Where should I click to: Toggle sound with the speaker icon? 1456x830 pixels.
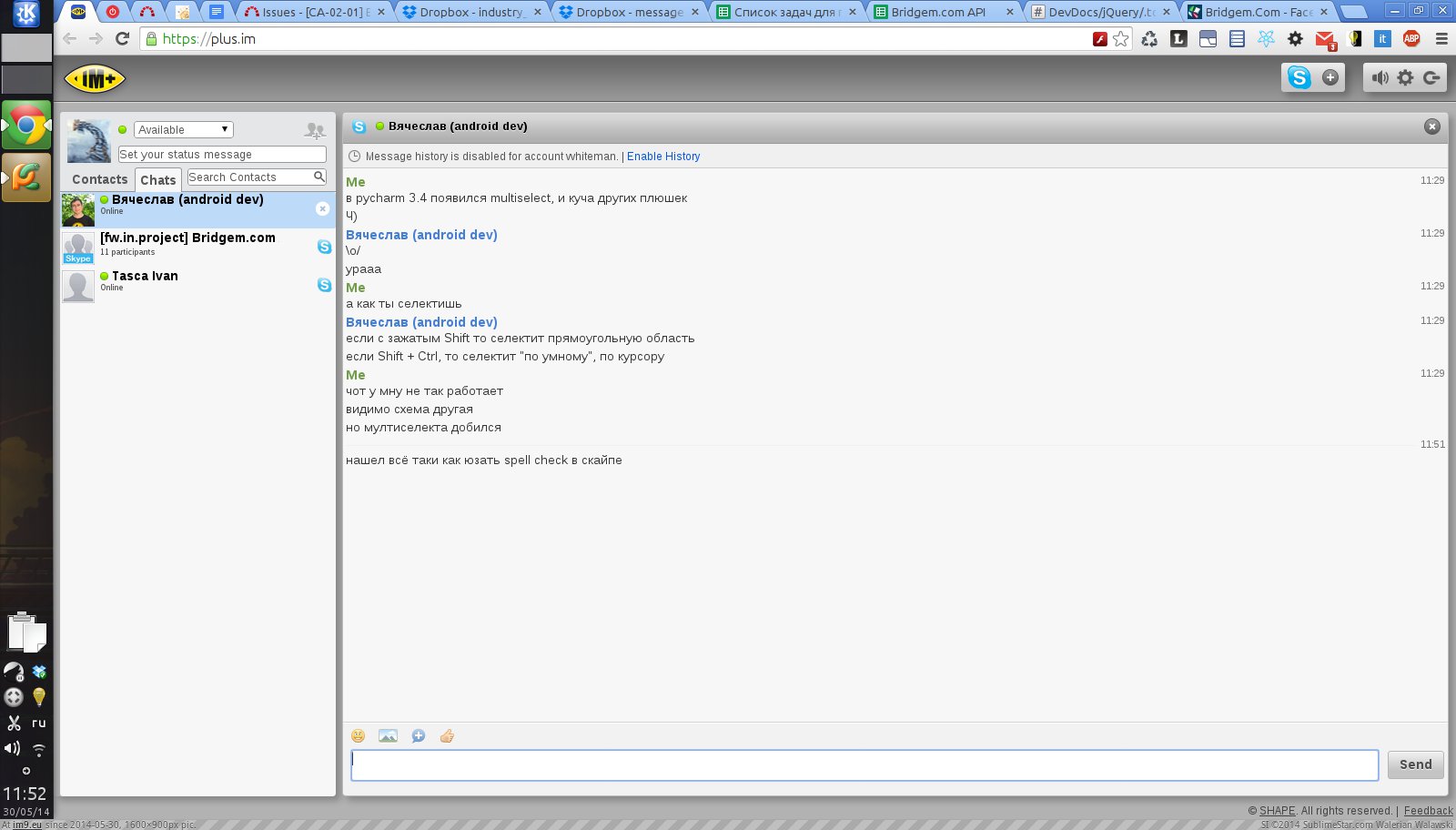1380,78
